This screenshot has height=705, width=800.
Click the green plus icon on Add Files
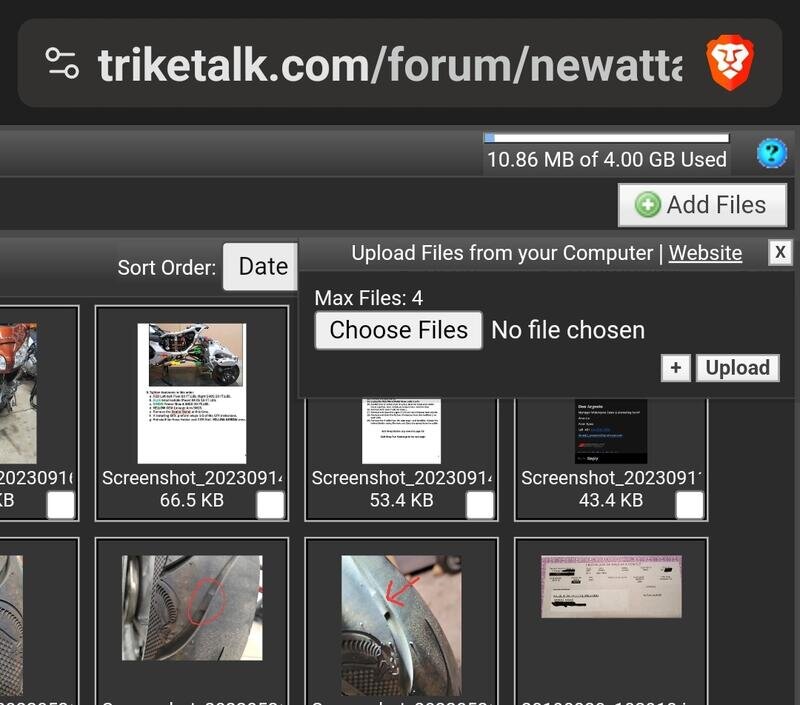tap(648, 205)
